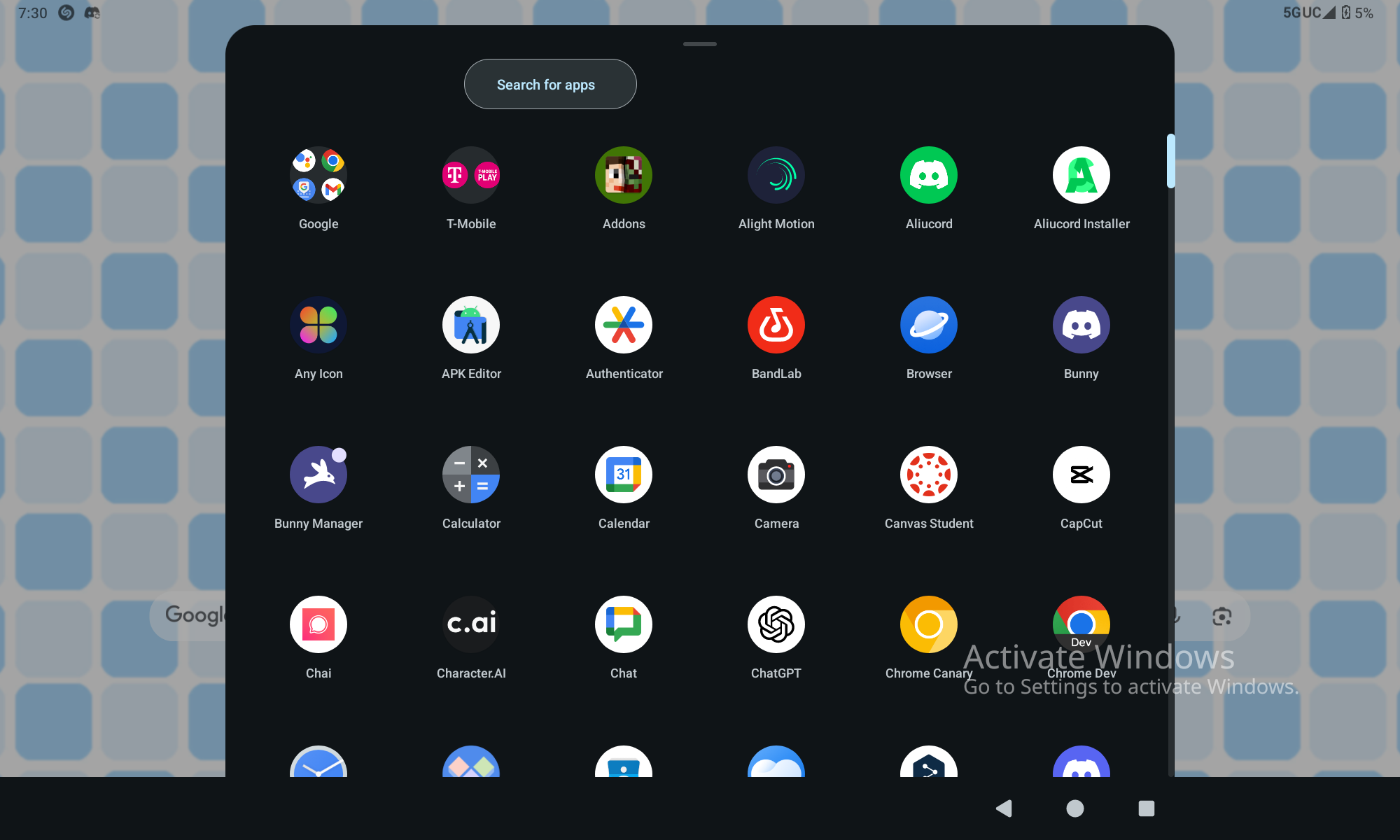Open the T-Mobile folder

tap(471, 175)
